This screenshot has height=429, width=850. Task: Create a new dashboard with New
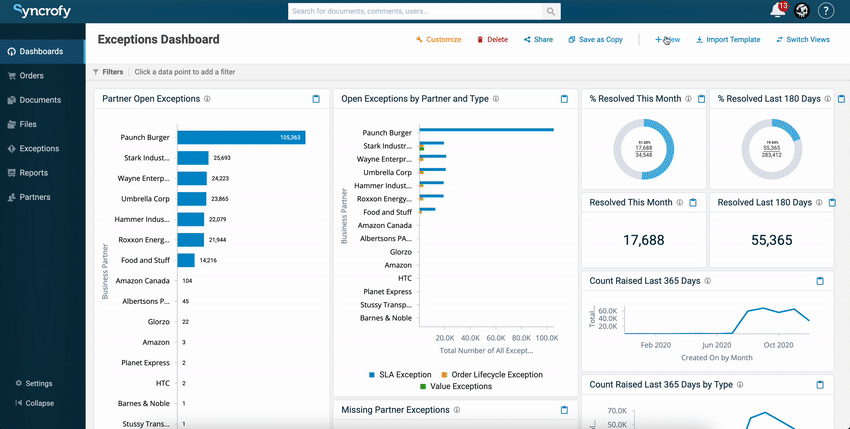click(667, 40)
